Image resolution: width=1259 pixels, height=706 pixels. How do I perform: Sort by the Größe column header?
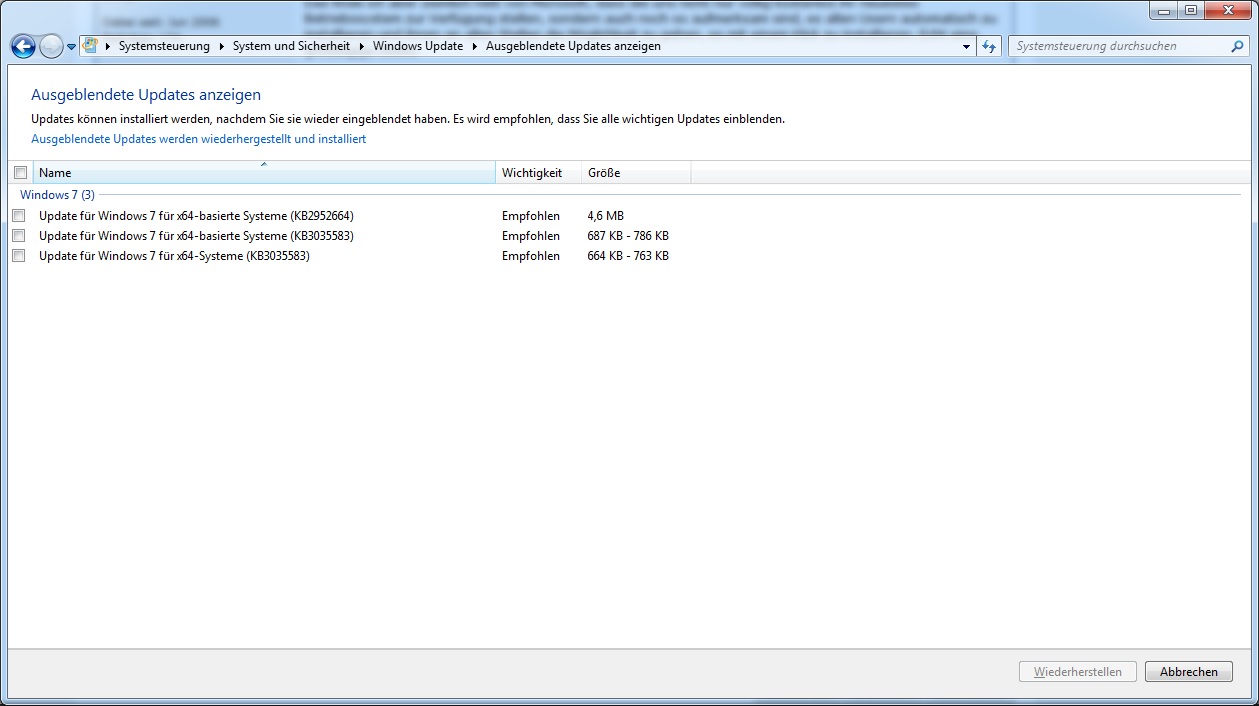636,172
